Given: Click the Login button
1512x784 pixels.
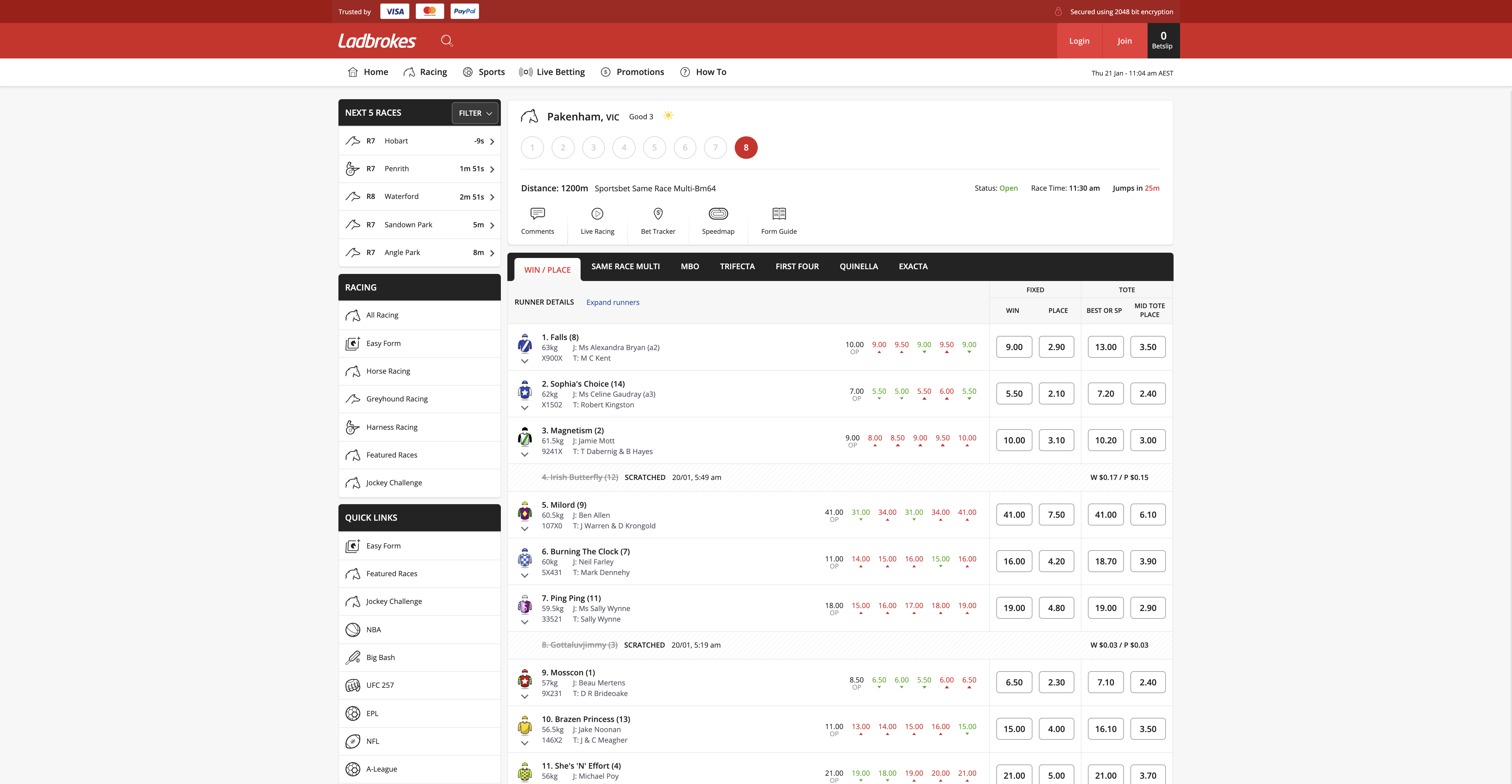Looking at the screenshot, I should (x=1079, y=40).
